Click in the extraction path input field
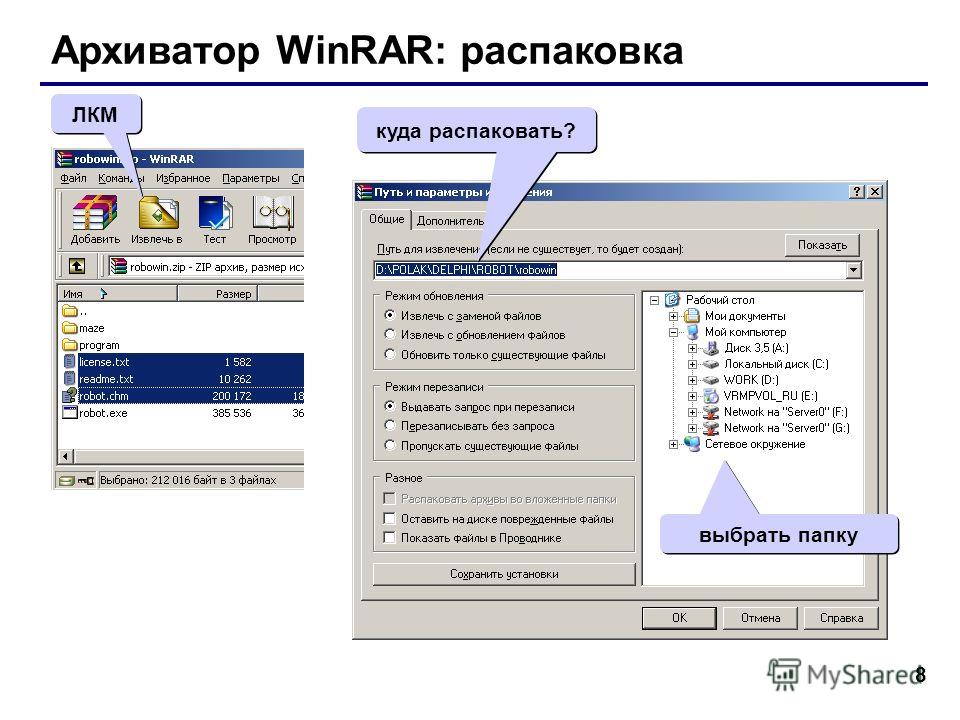 tap(610, 270)
